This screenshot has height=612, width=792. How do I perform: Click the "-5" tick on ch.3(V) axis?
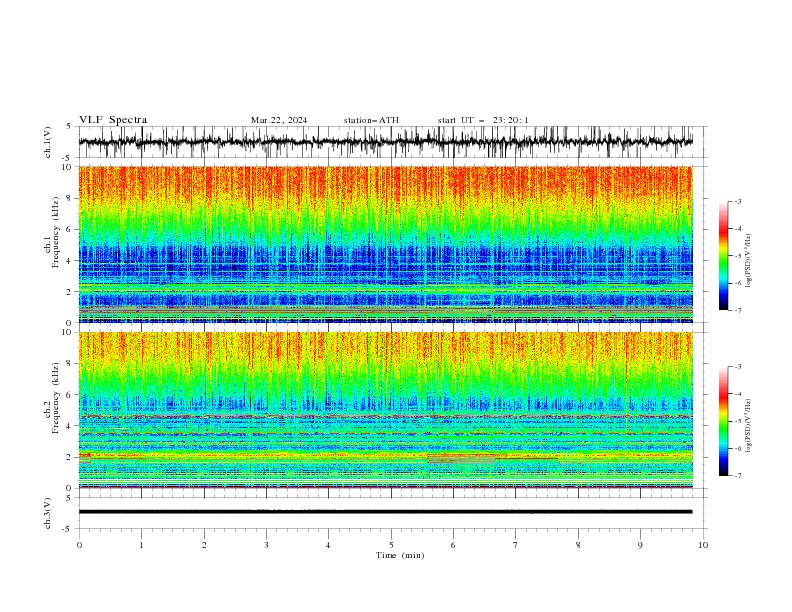[68, 529]
